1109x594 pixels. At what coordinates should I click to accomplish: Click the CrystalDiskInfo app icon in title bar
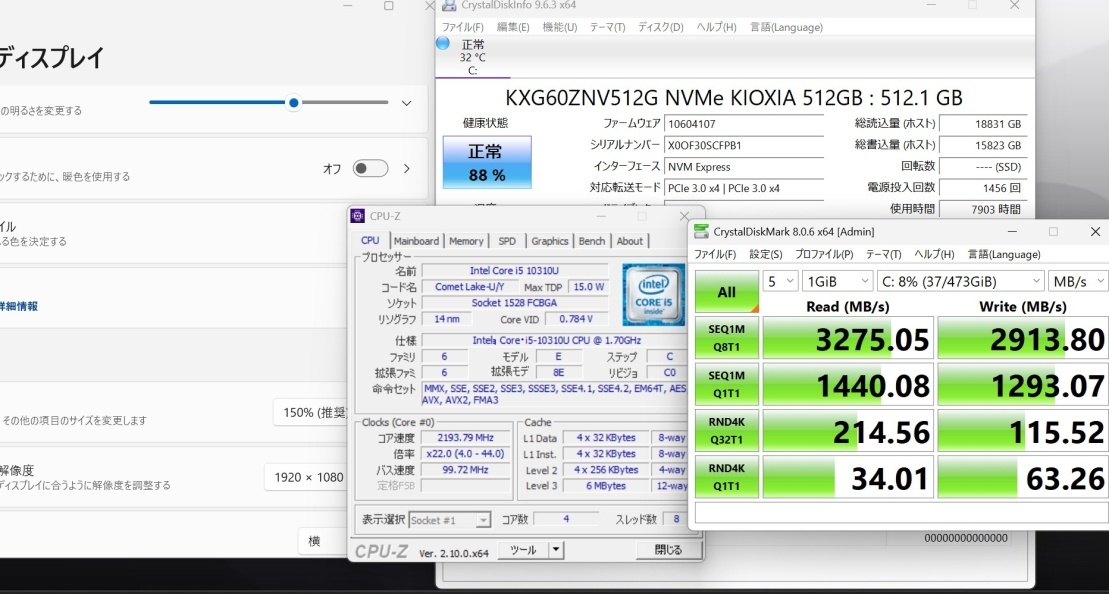(x=448, y=5)
